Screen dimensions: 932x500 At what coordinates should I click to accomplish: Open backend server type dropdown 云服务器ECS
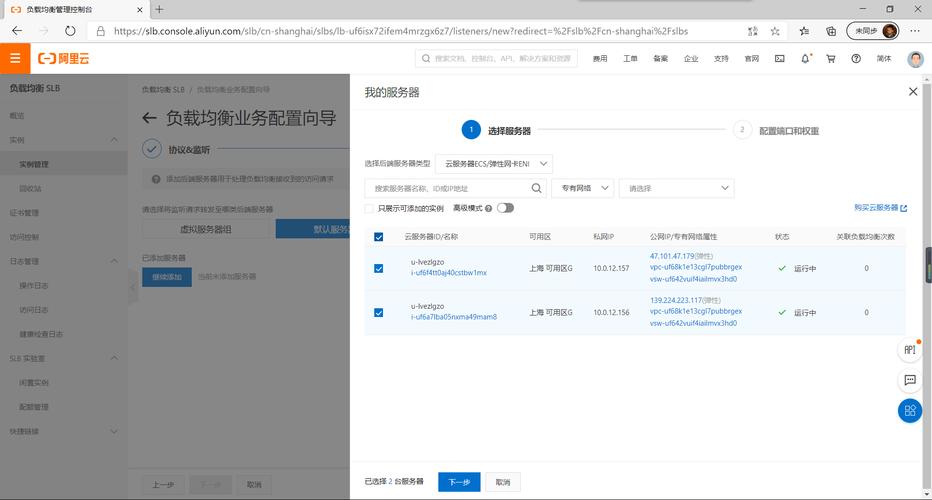494,163
